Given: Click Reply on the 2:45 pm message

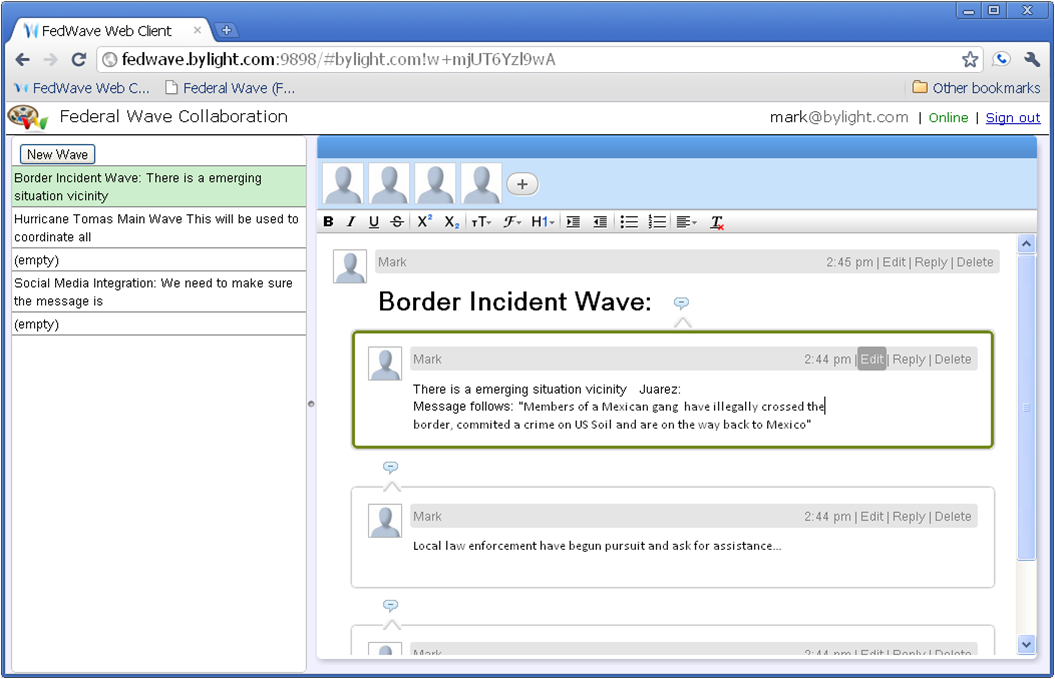Looking at the screenshot, I should click(x=931, y=262).
